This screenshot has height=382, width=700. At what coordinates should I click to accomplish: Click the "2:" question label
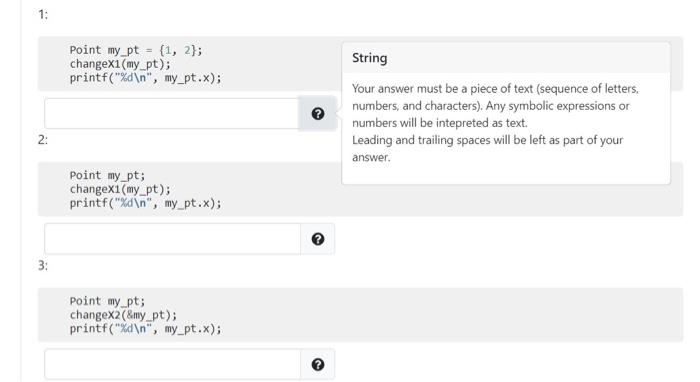point(43,140)
